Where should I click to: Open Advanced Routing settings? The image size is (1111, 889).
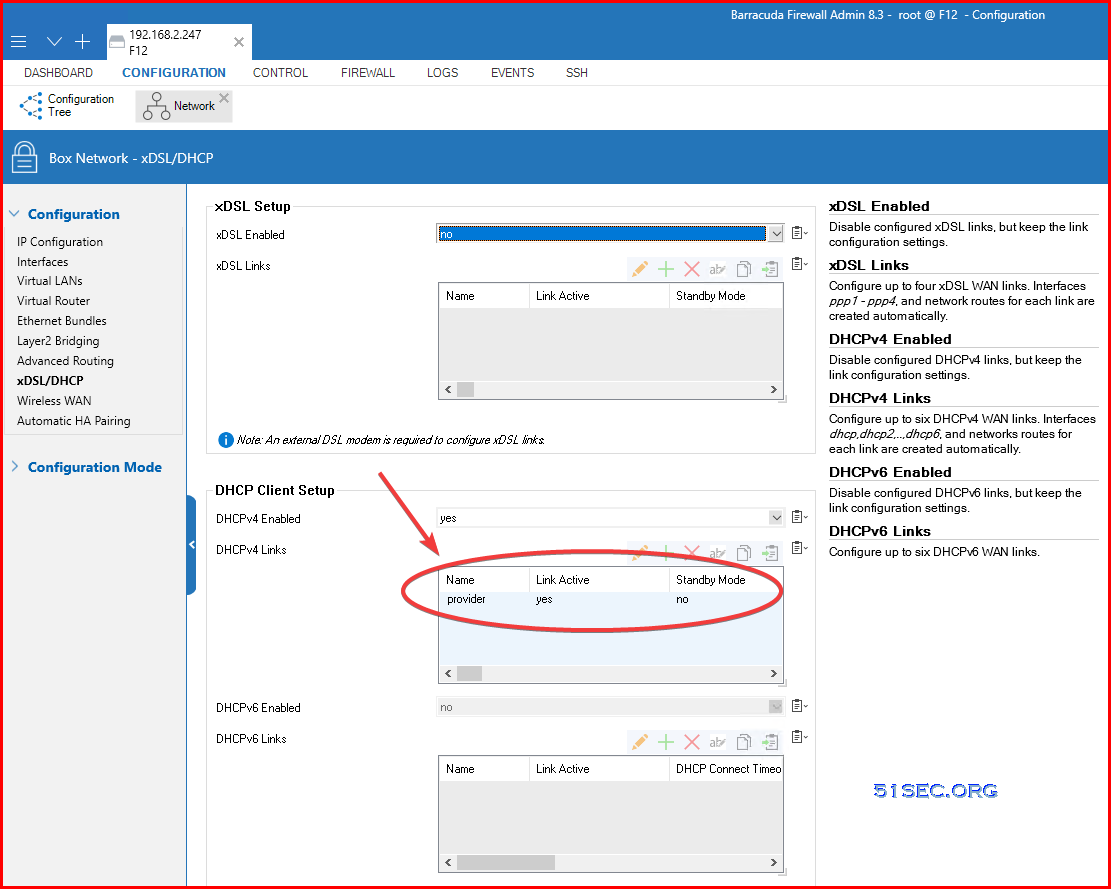click(65, 361)
